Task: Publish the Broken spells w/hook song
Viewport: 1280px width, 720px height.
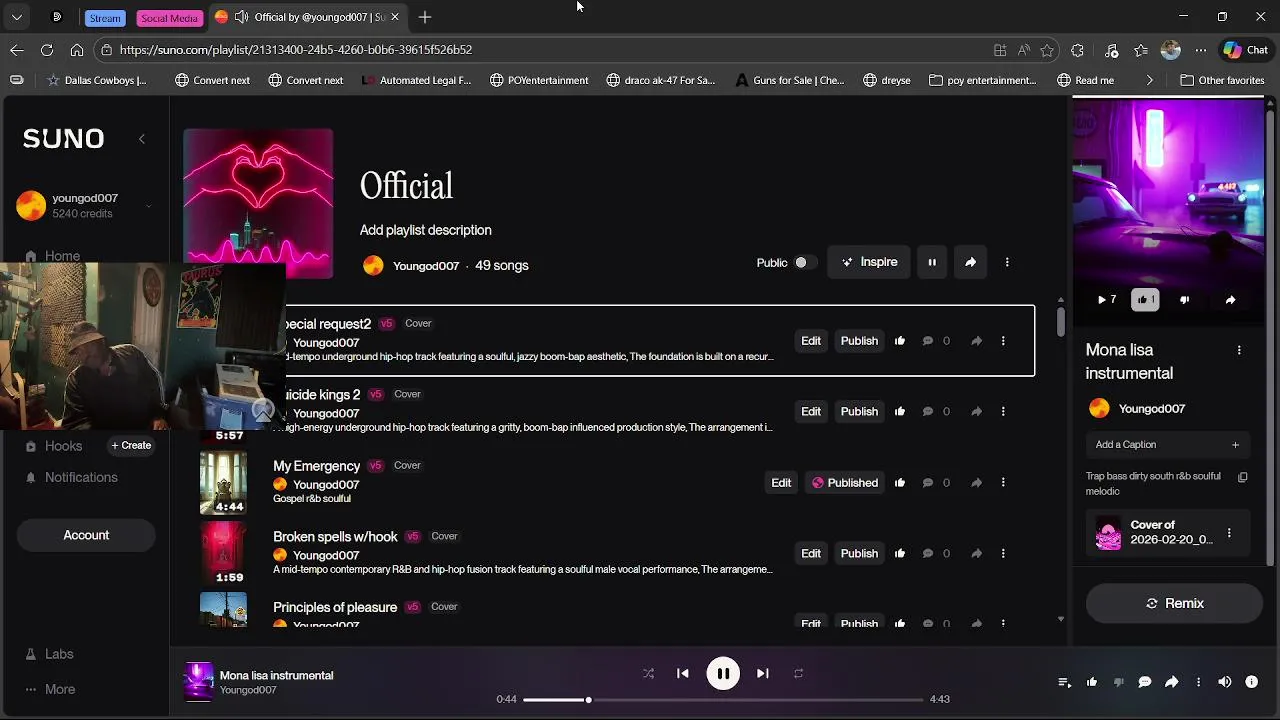Action: [859, 554]
